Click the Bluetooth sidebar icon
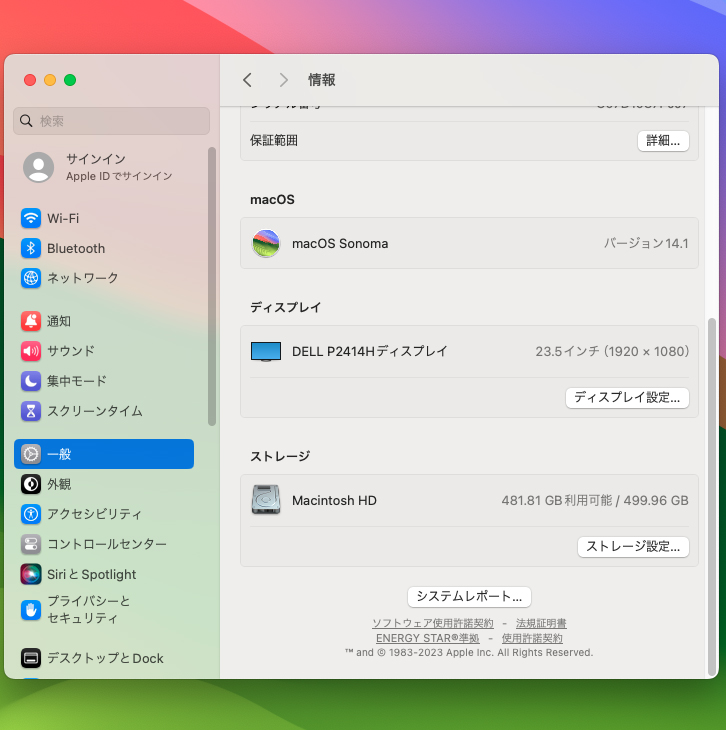 tap(31, 248)
